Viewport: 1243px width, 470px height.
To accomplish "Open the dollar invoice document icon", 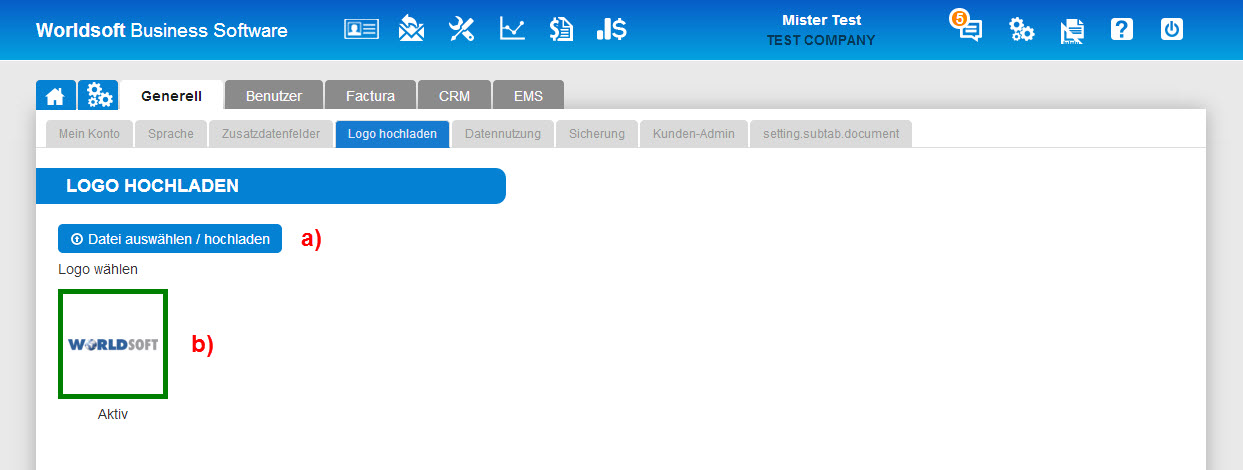I will click(x=561, y=29).
